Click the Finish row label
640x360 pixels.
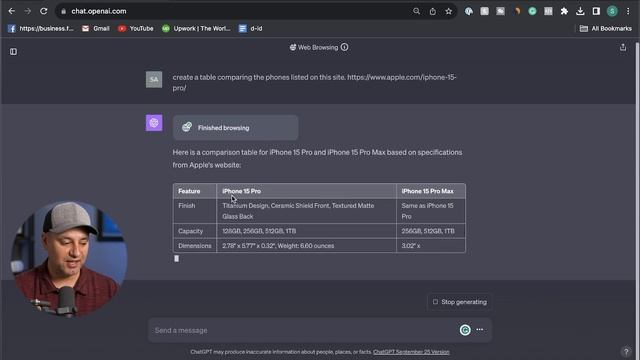(187, 206)
